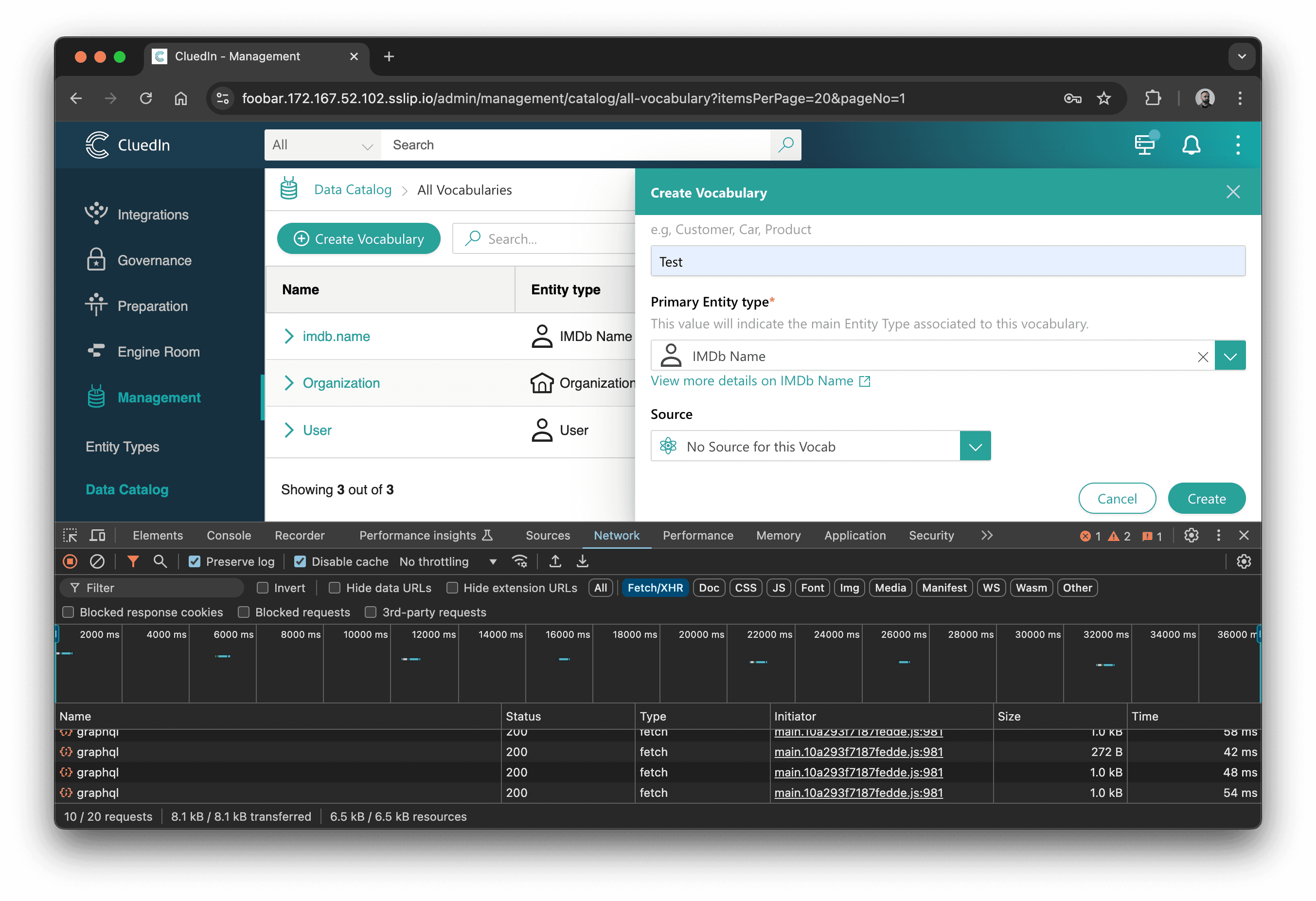Stop recording the network log
1316x901 pixels.
click(x=70, y=562)
